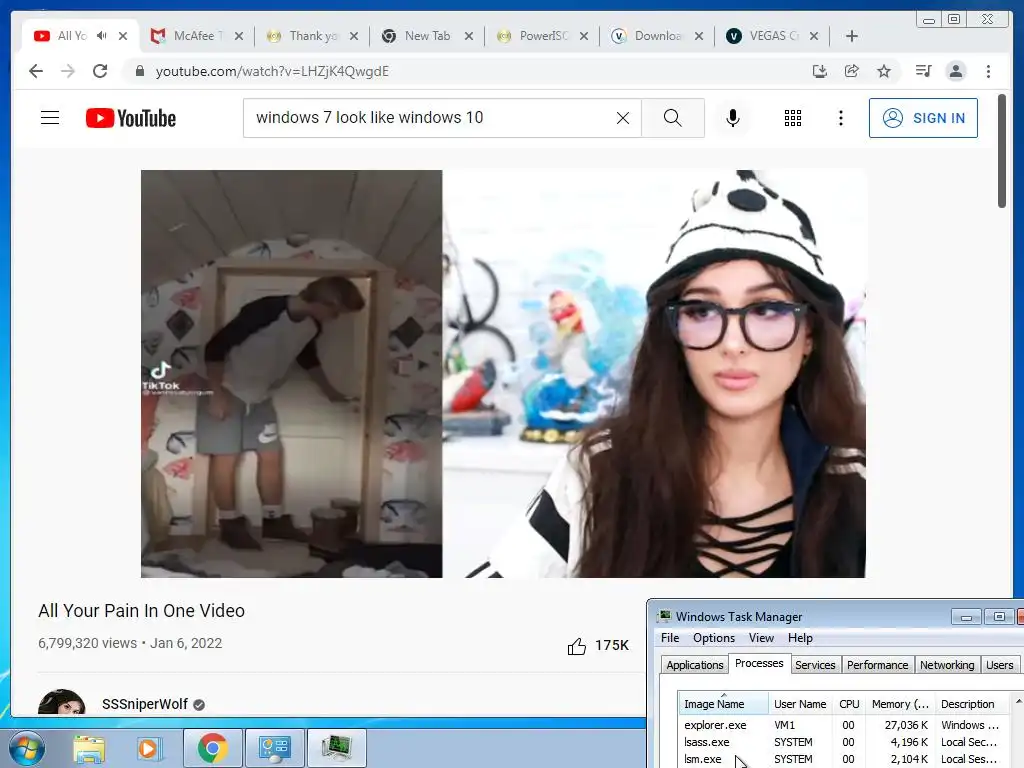The image size is (1024, 768).
Task: Open the Chrome three-dot menu
Action: [x=988, y=71]
